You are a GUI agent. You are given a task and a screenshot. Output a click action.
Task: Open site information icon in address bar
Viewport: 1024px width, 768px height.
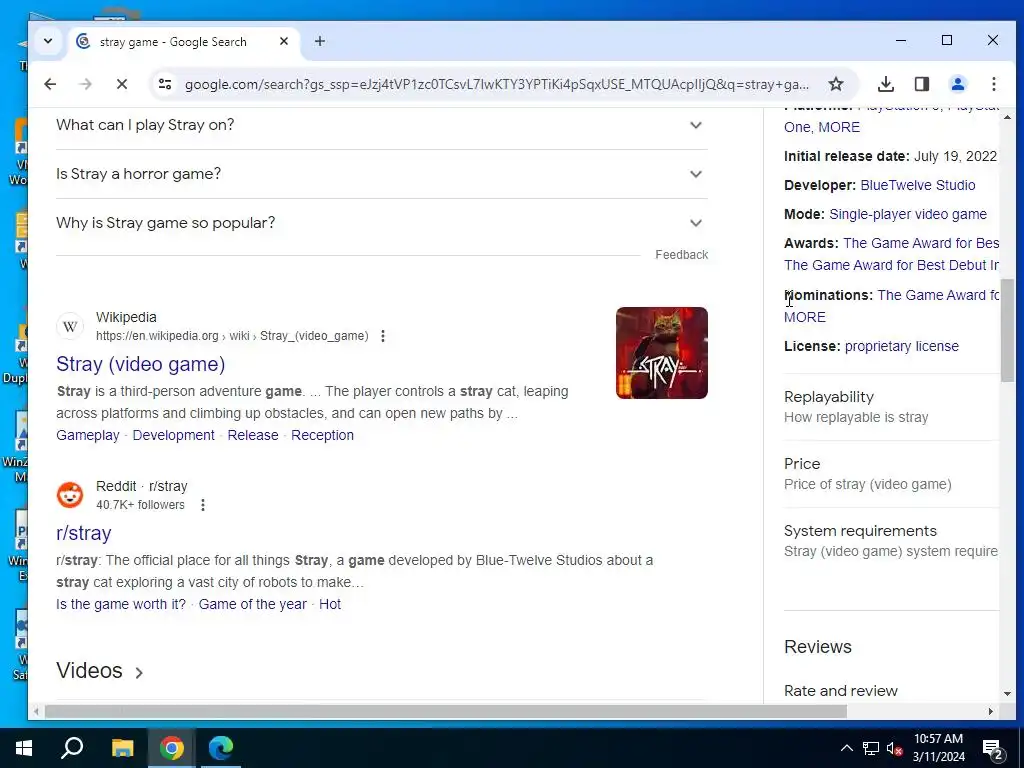tap(165, 84)
